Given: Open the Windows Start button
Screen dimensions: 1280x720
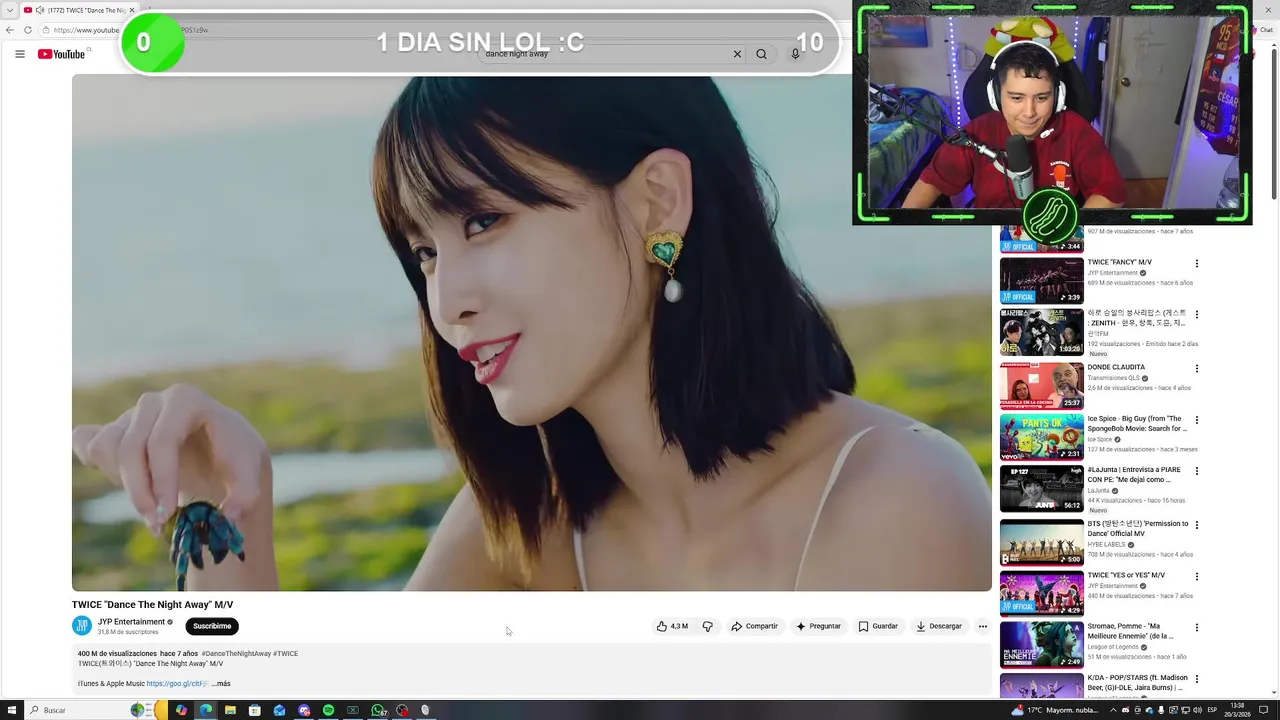Looking at the screenshot, I should tap(11, 710).
